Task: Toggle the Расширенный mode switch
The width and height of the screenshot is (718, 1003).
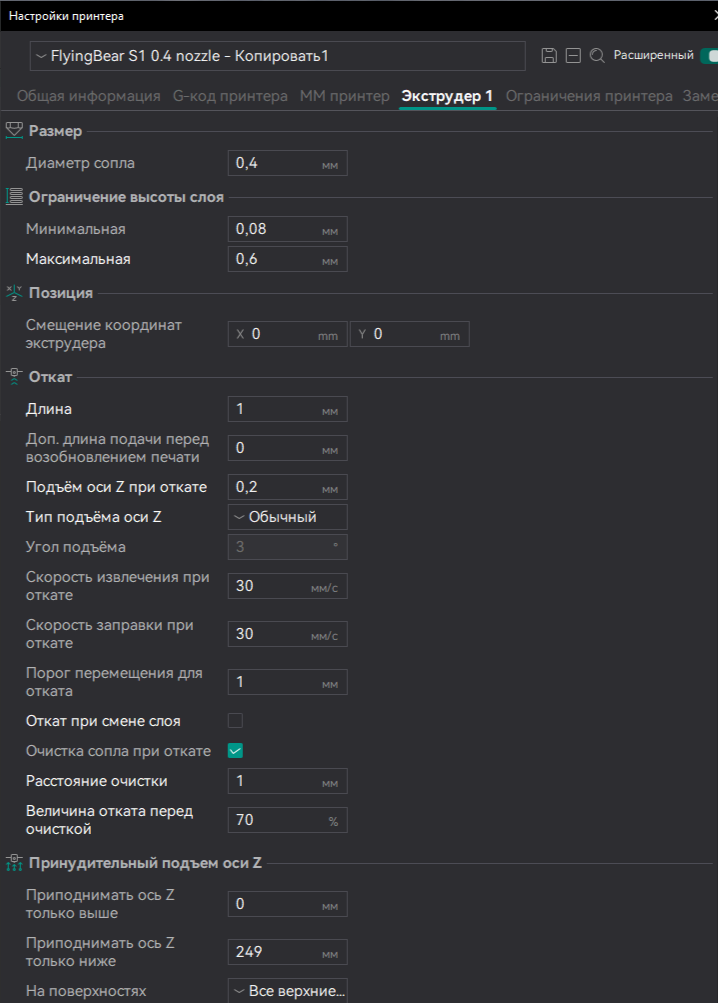Action: [x=708, y=56]
